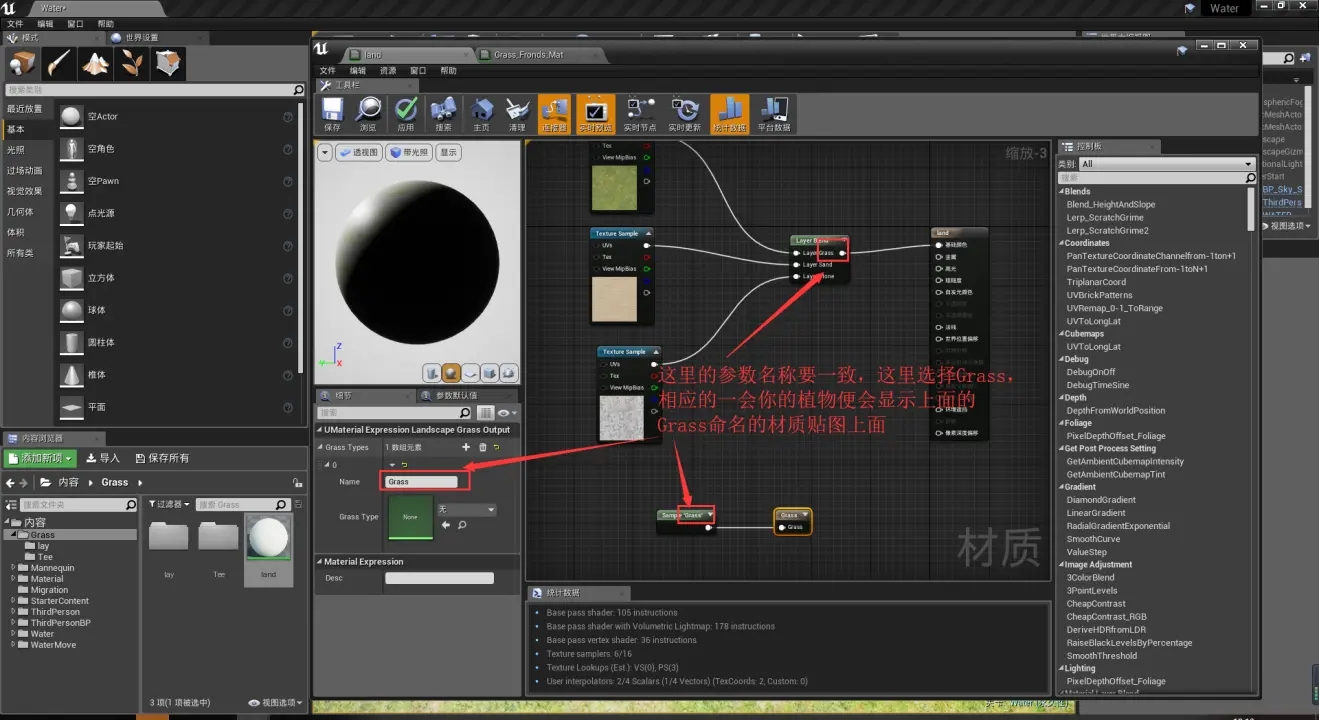Select the foliage mode icon
Viewport: 1319px width, 720px height.
point(132,63)
